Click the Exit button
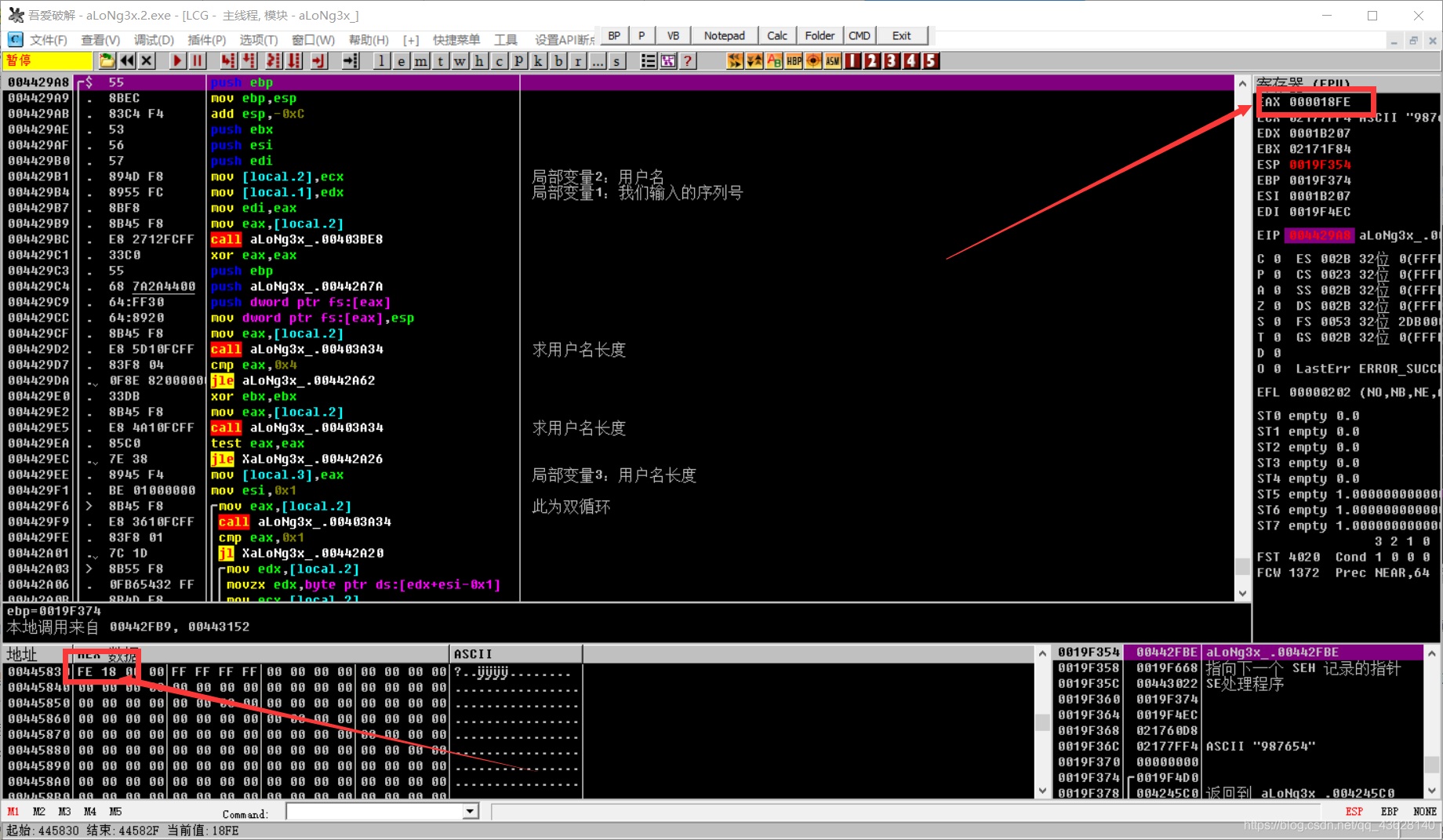 point(902,36)
